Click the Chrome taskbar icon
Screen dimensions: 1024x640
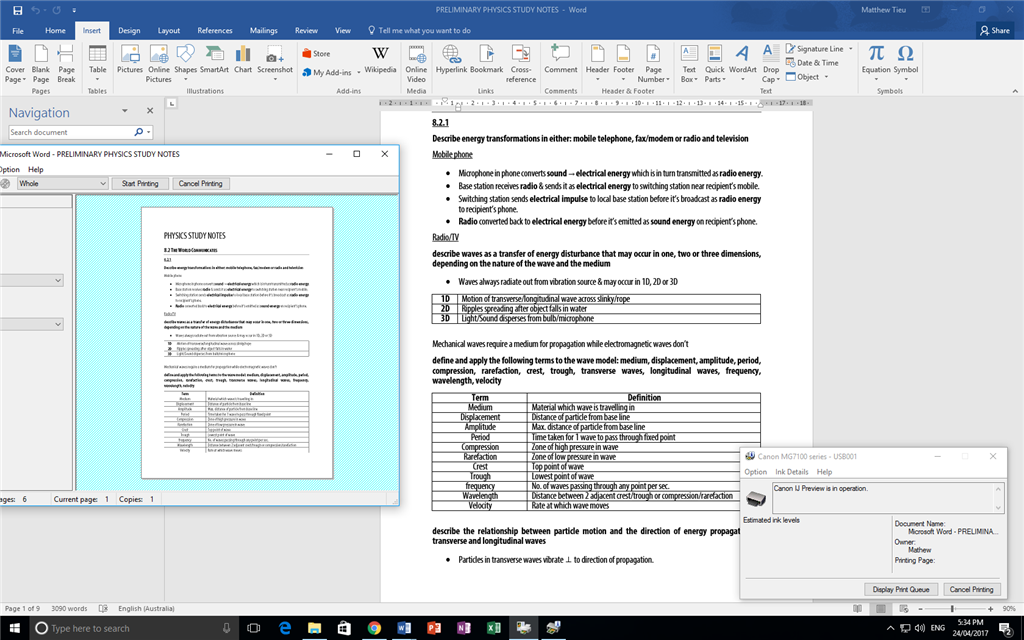point(374,628)
